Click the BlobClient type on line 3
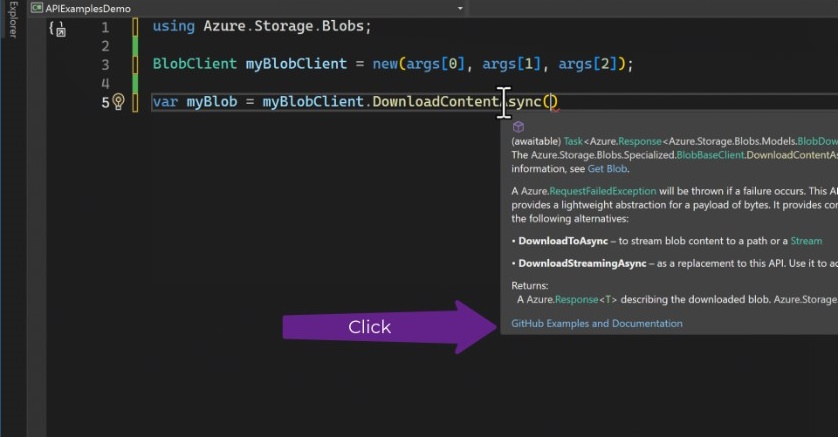Screen dimensions: 838x437 point(195,64)
